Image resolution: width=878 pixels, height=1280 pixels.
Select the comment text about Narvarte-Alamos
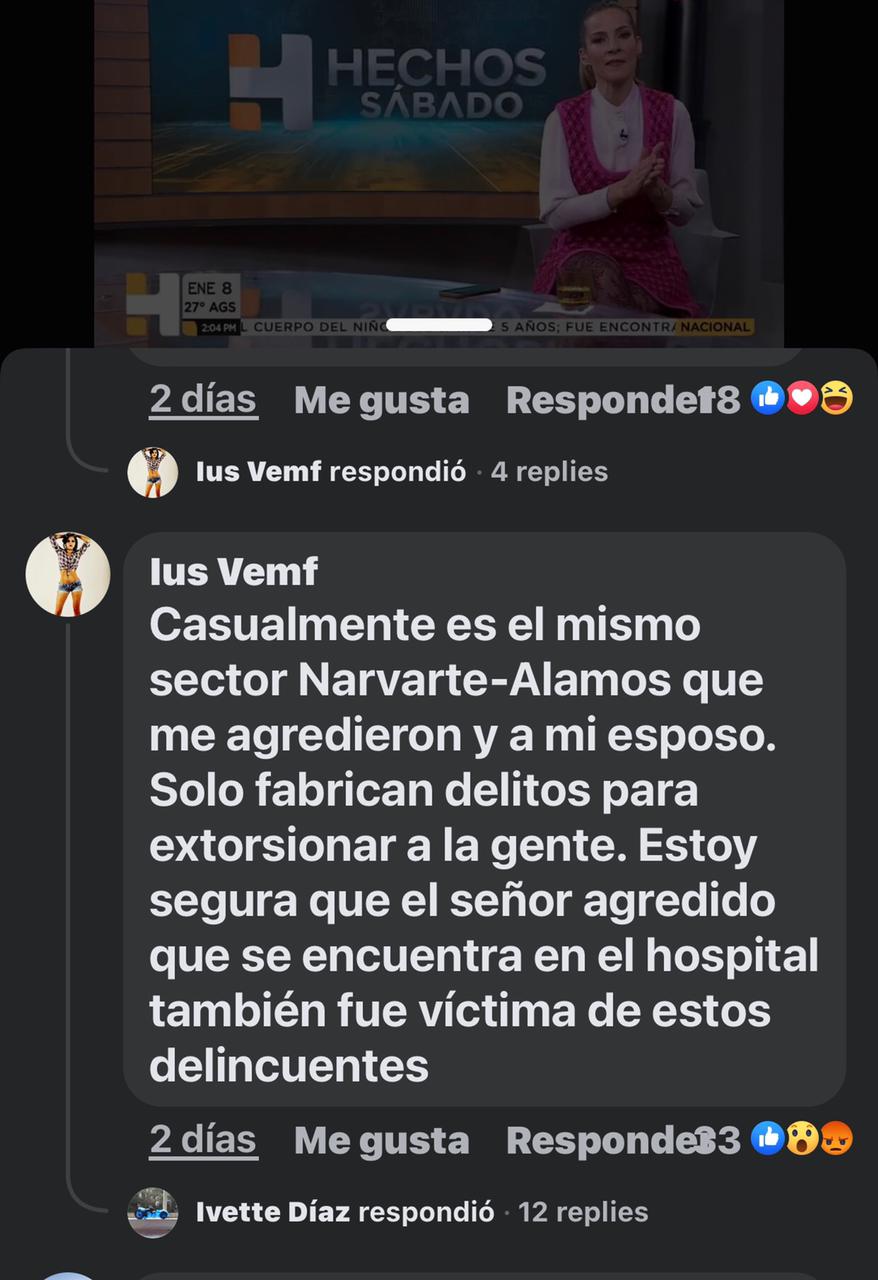484,846
